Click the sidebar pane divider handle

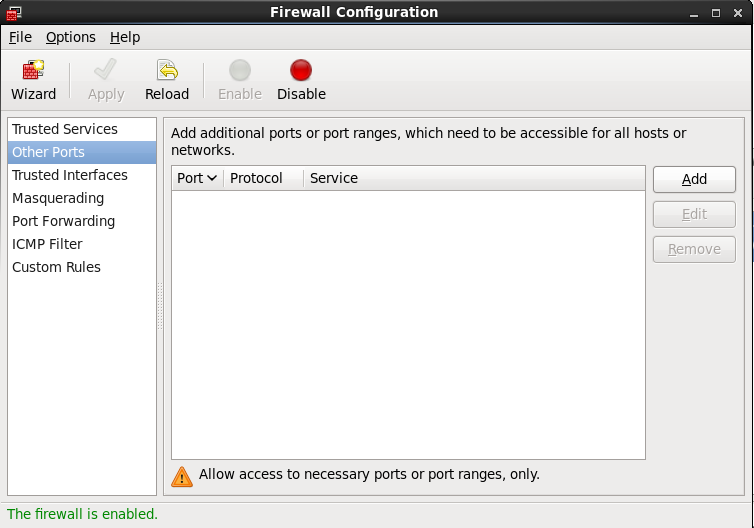pos(160,306)
